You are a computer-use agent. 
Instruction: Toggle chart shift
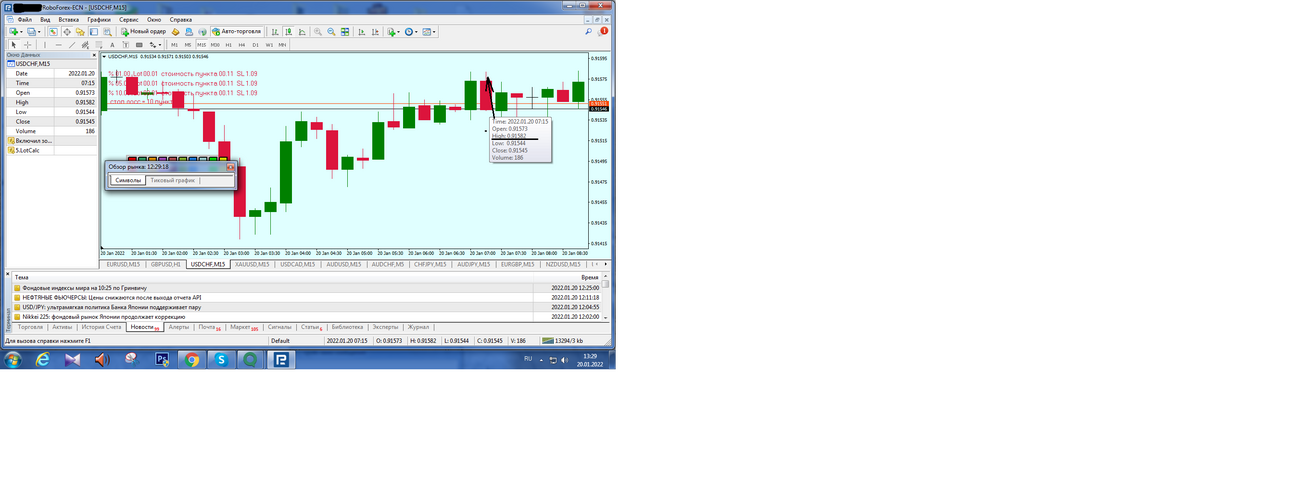tap(375, 31)
